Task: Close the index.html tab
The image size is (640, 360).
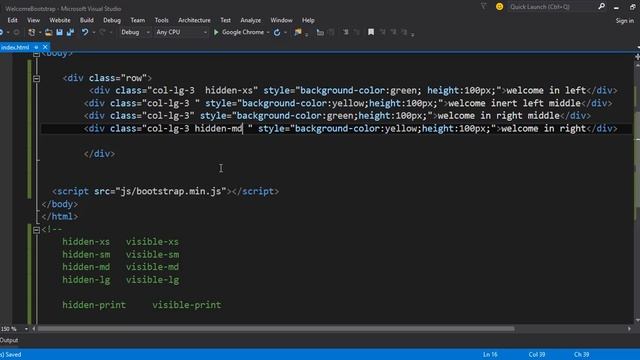Action: tap(45, 47)
